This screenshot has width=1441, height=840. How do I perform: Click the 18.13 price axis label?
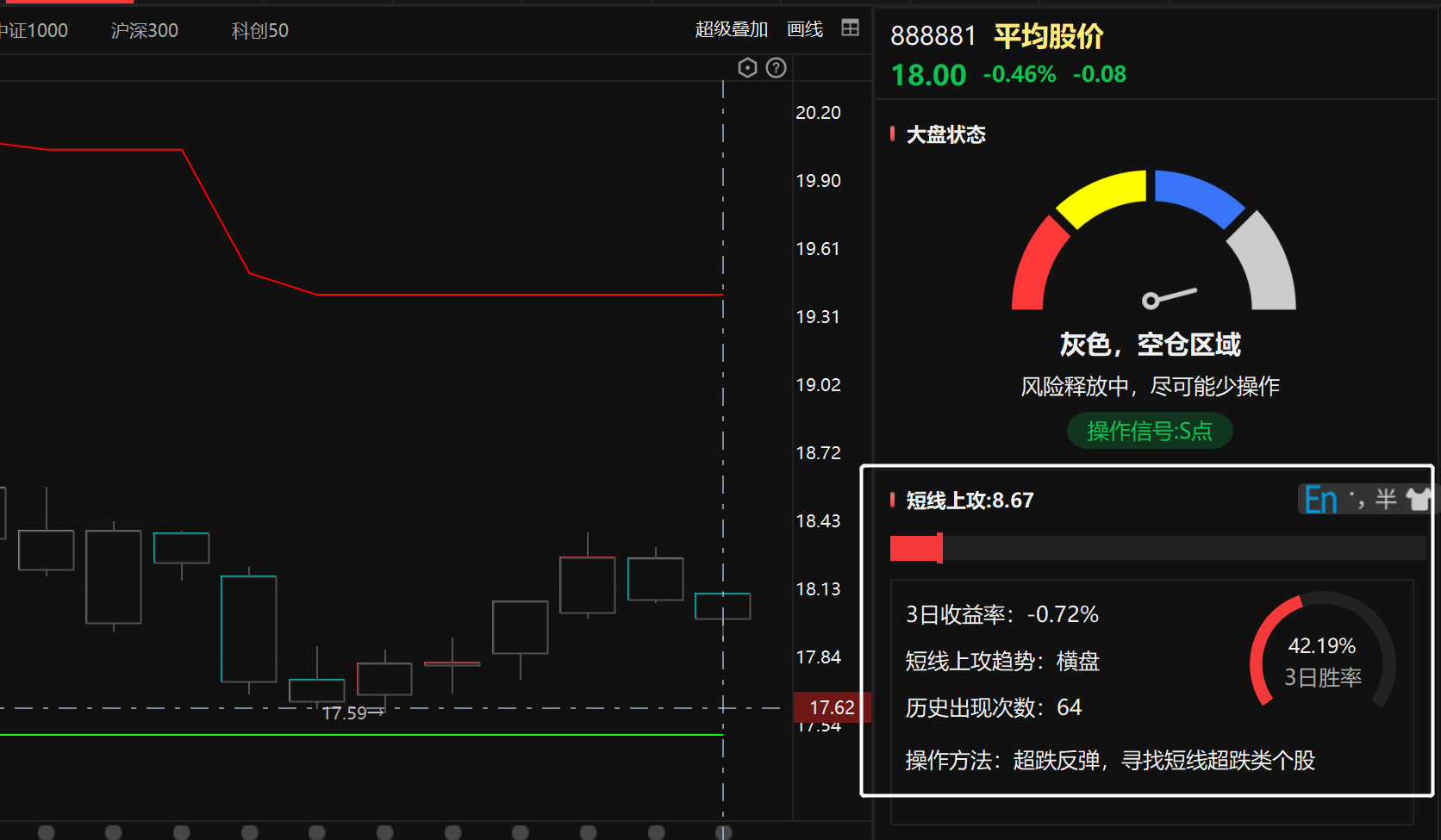pos(818,589)
